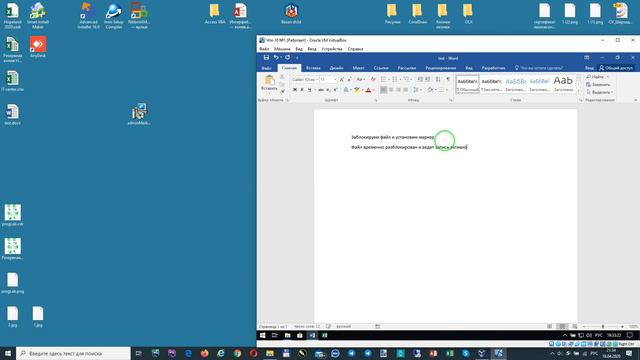Adjust the Word zoom slider
The image size is (640, 360).
(603, 327)
